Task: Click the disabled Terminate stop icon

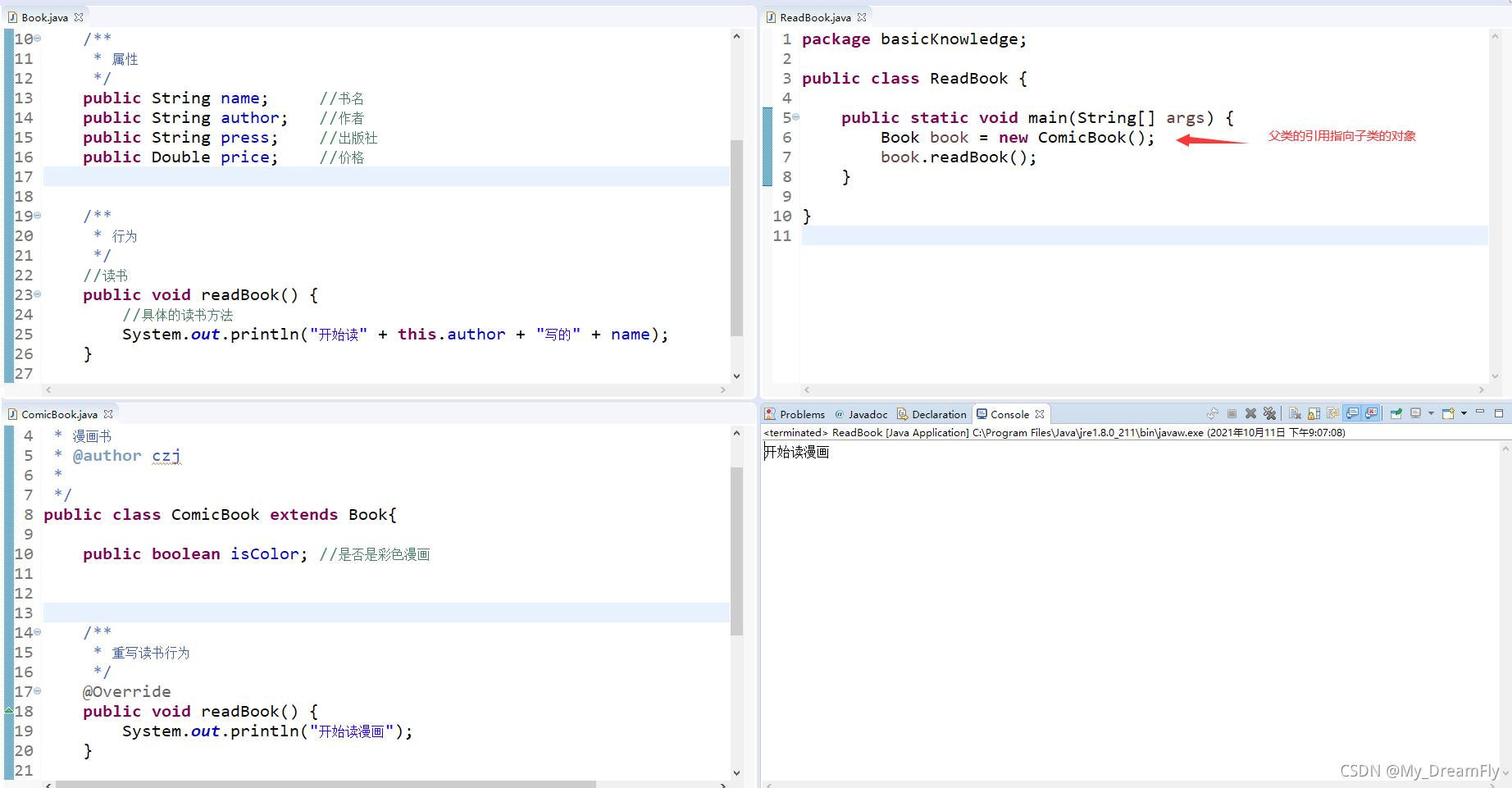Action: (x=1232, y=413)
